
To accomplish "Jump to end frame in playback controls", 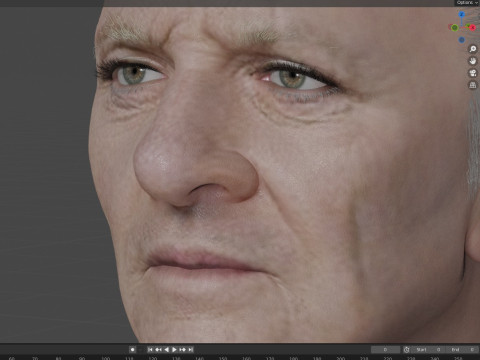I will click(190, 349).
